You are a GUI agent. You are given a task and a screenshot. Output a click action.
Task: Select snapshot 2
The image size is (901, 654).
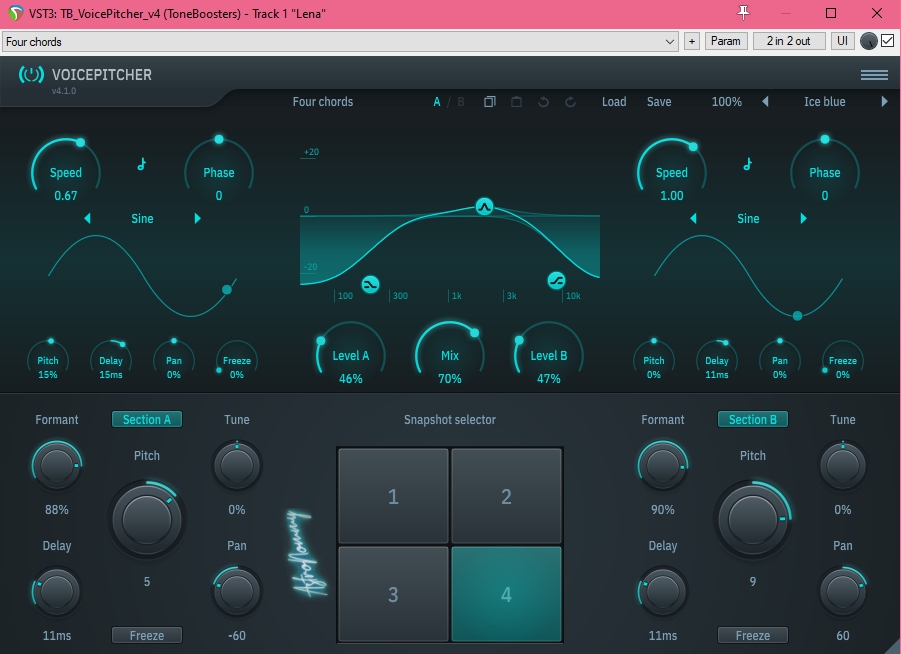point(506,496)
